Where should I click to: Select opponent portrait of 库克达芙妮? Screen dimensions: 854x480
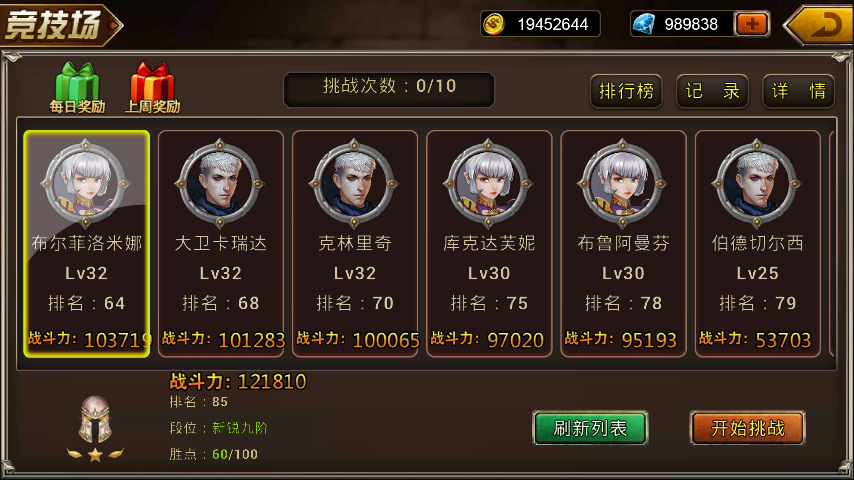[x=489, y=184]
